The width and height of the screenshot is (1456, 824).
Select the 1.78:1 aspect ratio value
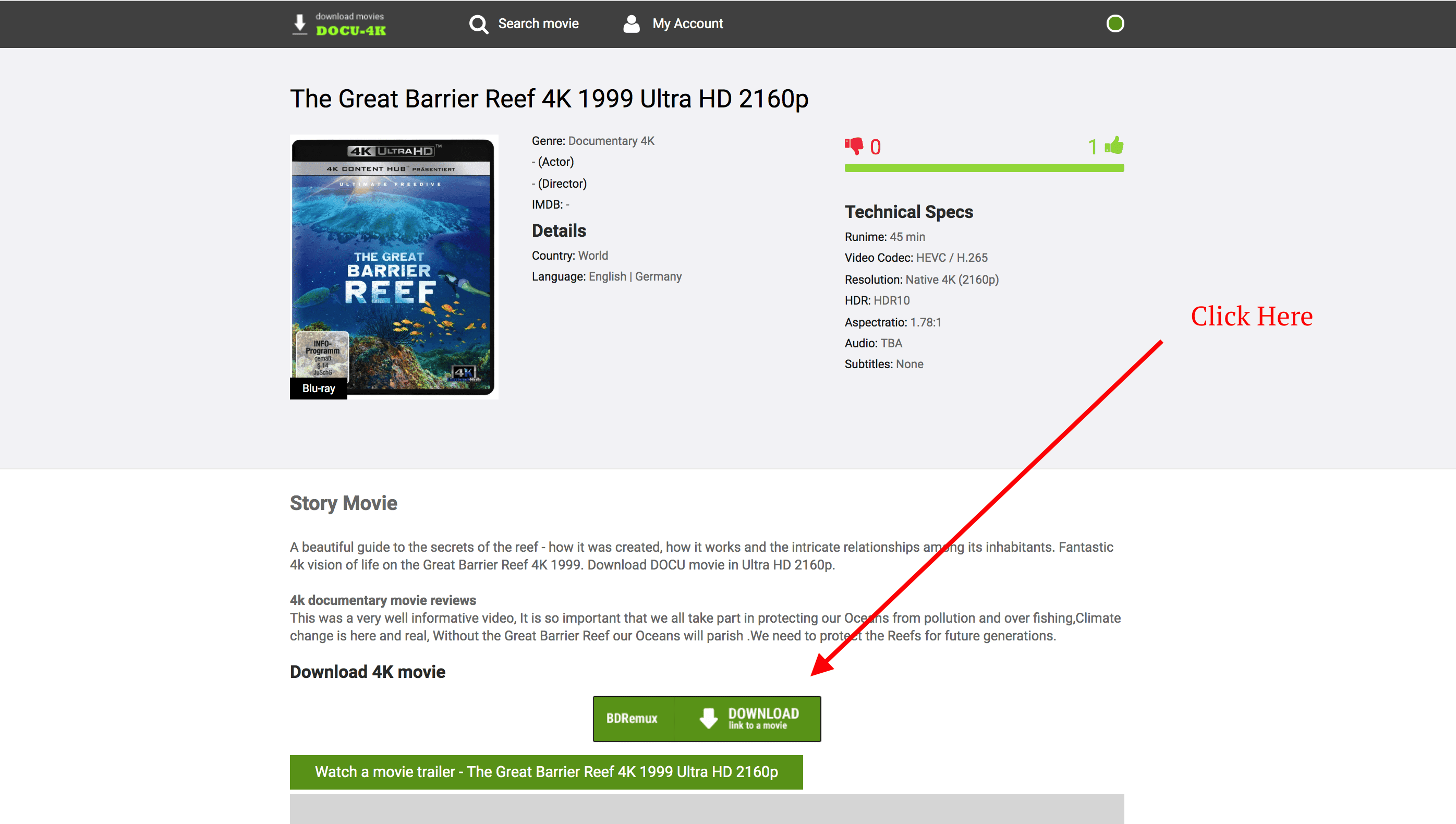925,323
